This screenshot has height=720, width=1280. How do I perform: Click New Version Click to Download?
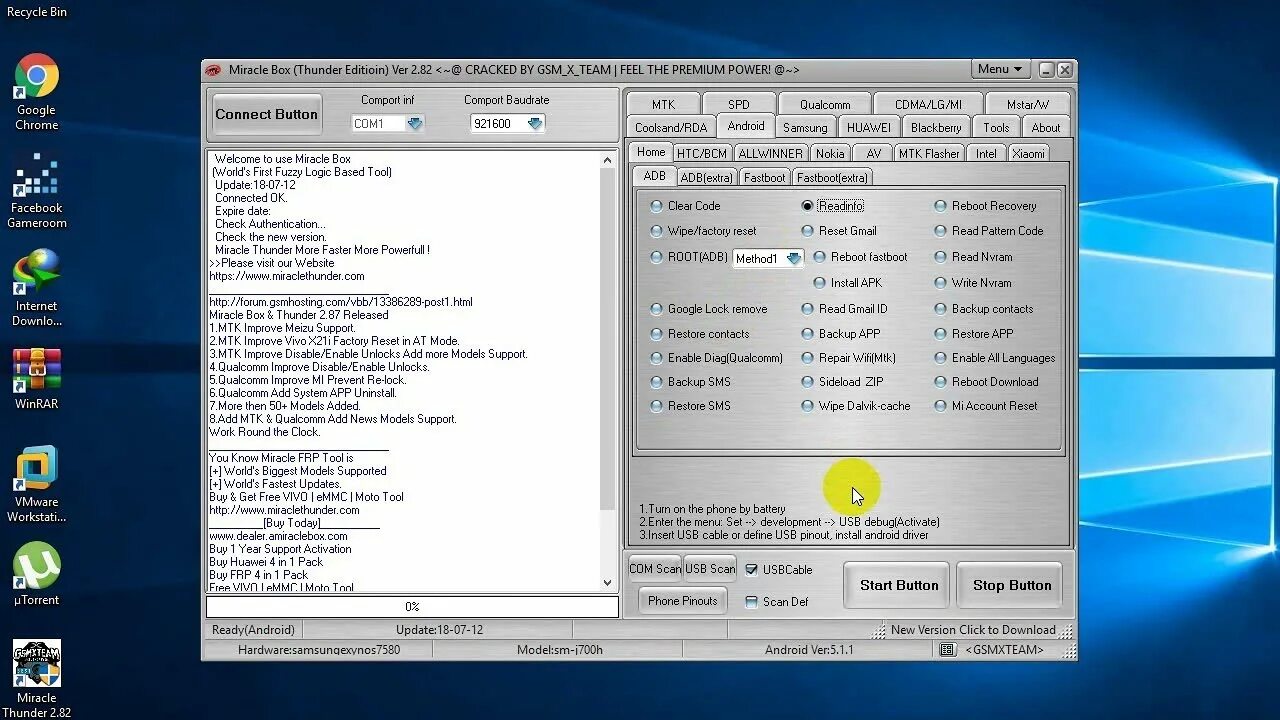click(x=973, y=630)
